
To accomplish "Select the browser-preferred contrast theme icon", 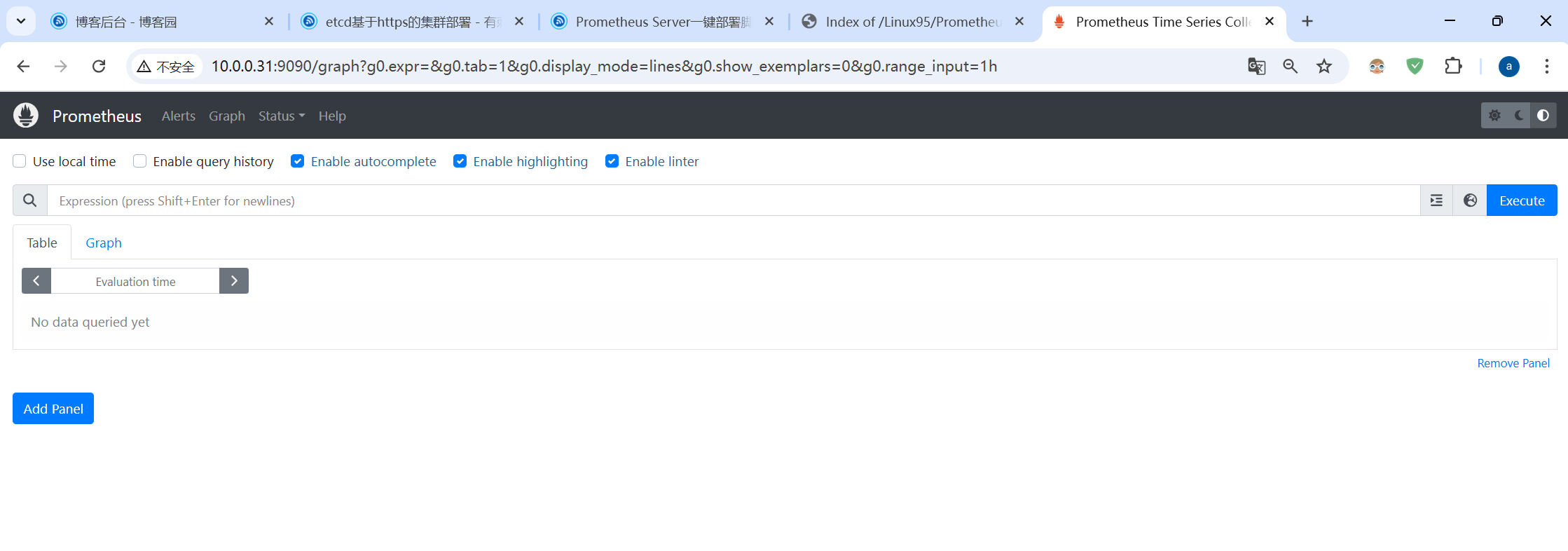I will [x=1543, y=116].
